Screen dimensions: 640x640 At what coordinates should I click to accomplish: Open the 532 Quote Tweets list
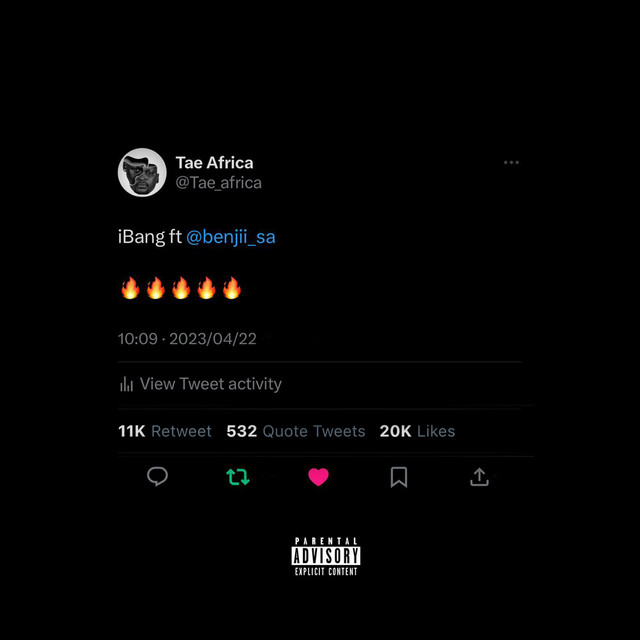pyautogui.click(x=296, y=431)
